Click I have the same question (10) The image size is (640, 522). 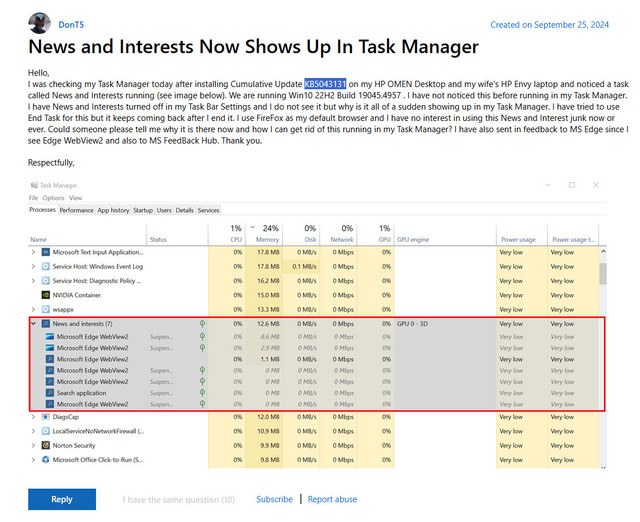pos(178,500)
